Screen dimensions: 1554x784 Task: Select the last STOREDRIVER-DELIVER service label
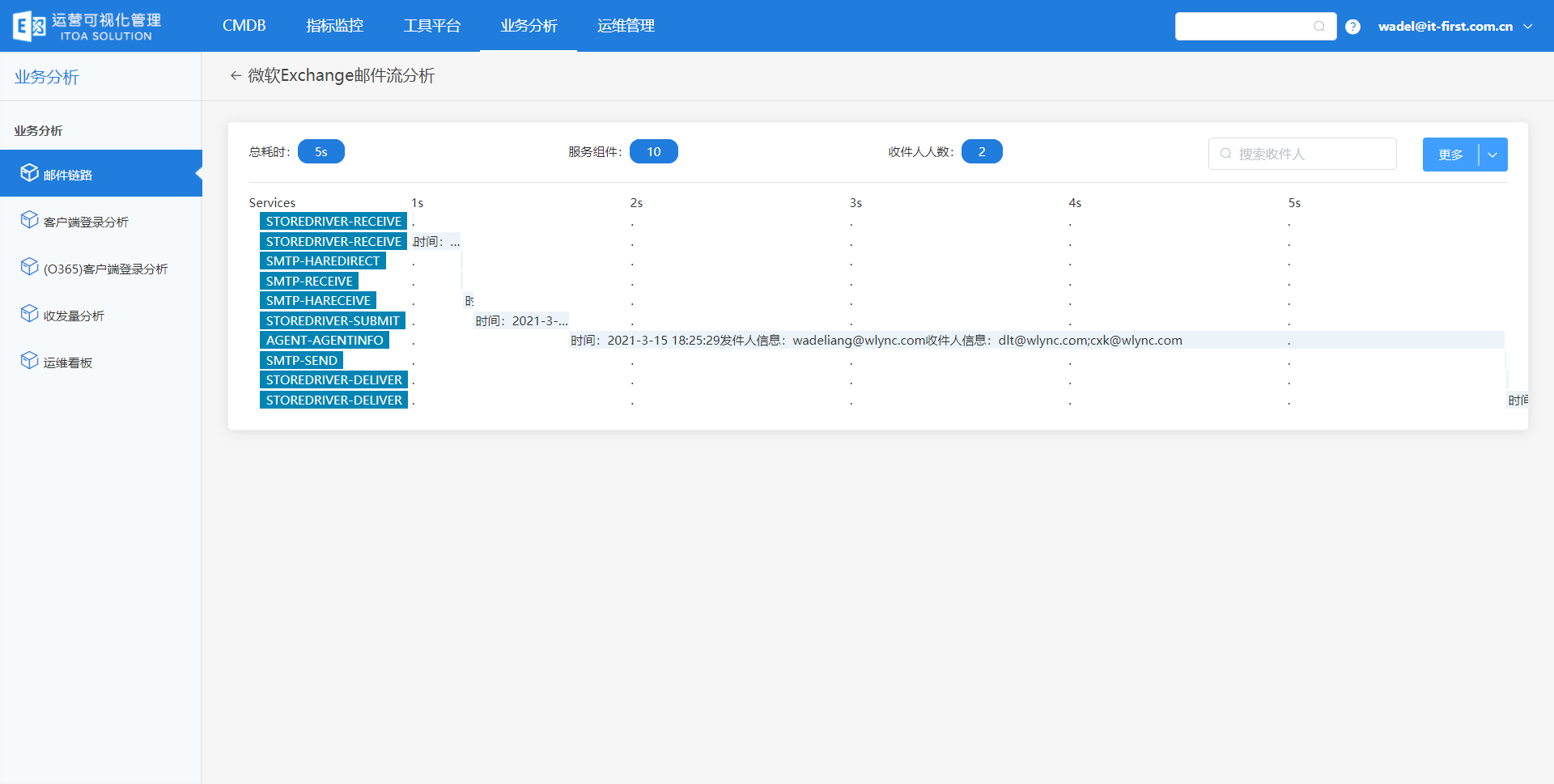[333, 400]
